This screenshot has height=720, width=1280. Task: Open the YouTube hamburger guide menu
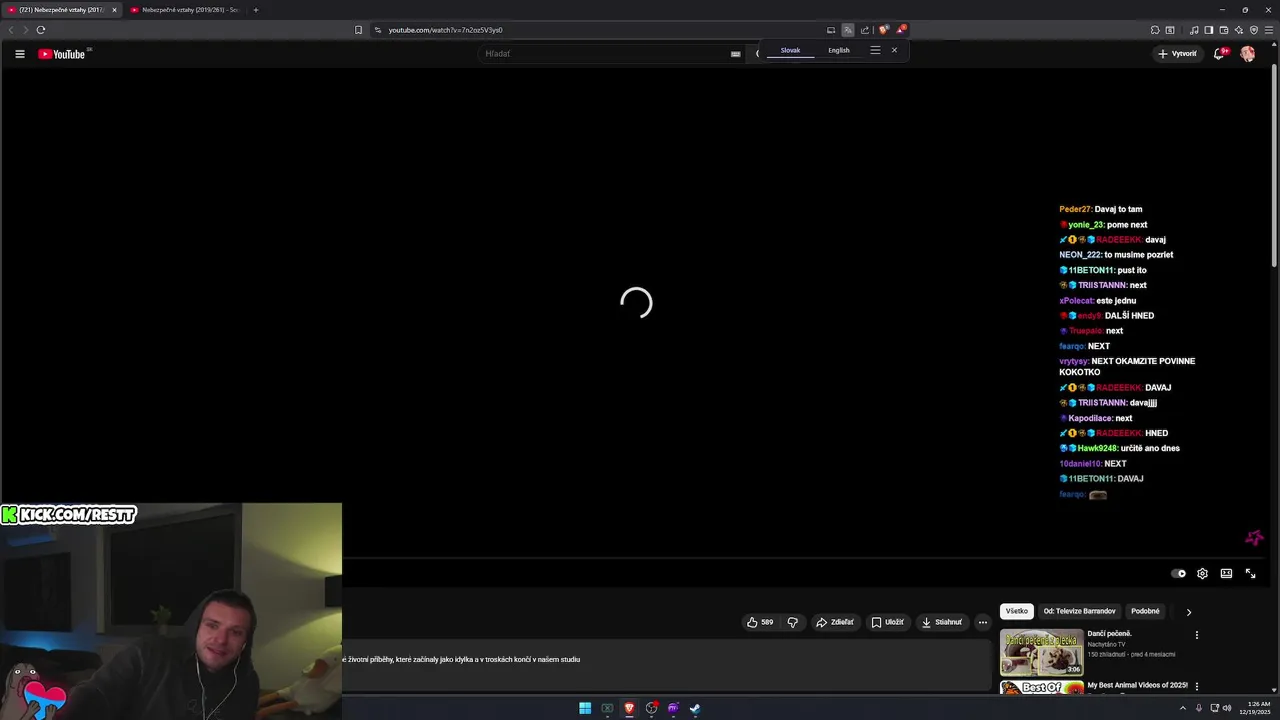point(19,54)
